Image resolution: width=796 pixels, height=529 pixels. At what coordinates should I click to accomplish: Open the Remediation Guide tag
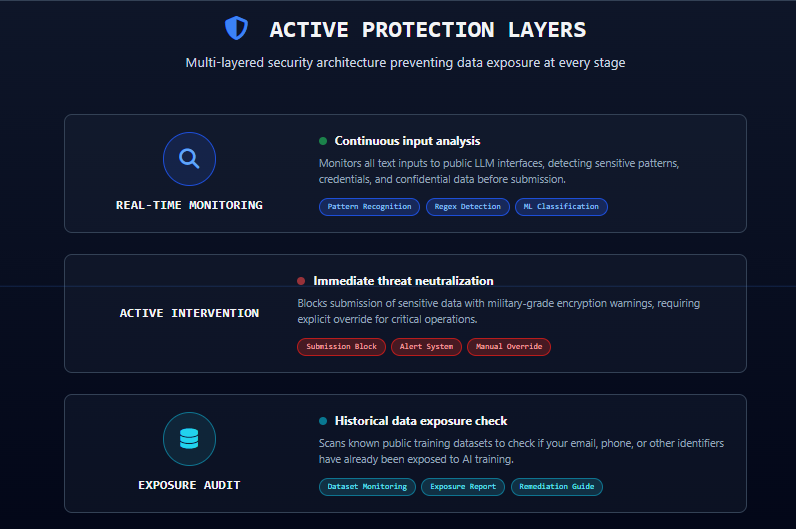click(556, 487)
